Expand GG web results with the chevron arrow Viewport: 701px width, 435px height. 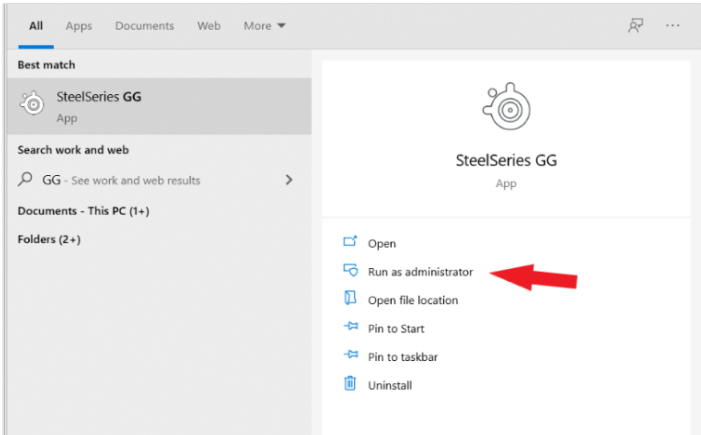tap(289, 180)
